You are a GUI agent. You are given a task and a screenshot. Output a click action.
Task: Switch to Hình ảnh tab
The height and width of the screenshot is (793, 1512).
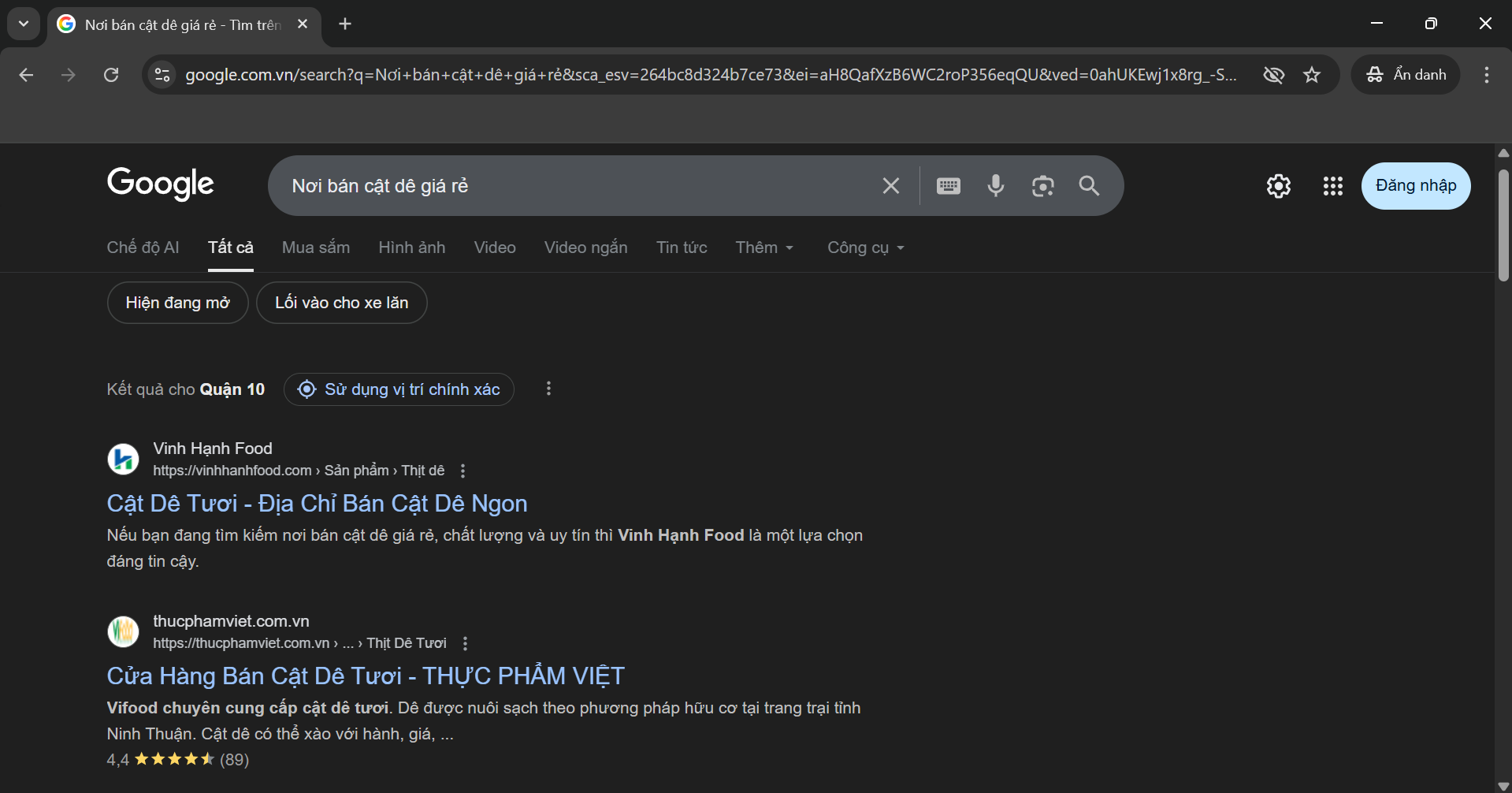click(x=412, y=248)
